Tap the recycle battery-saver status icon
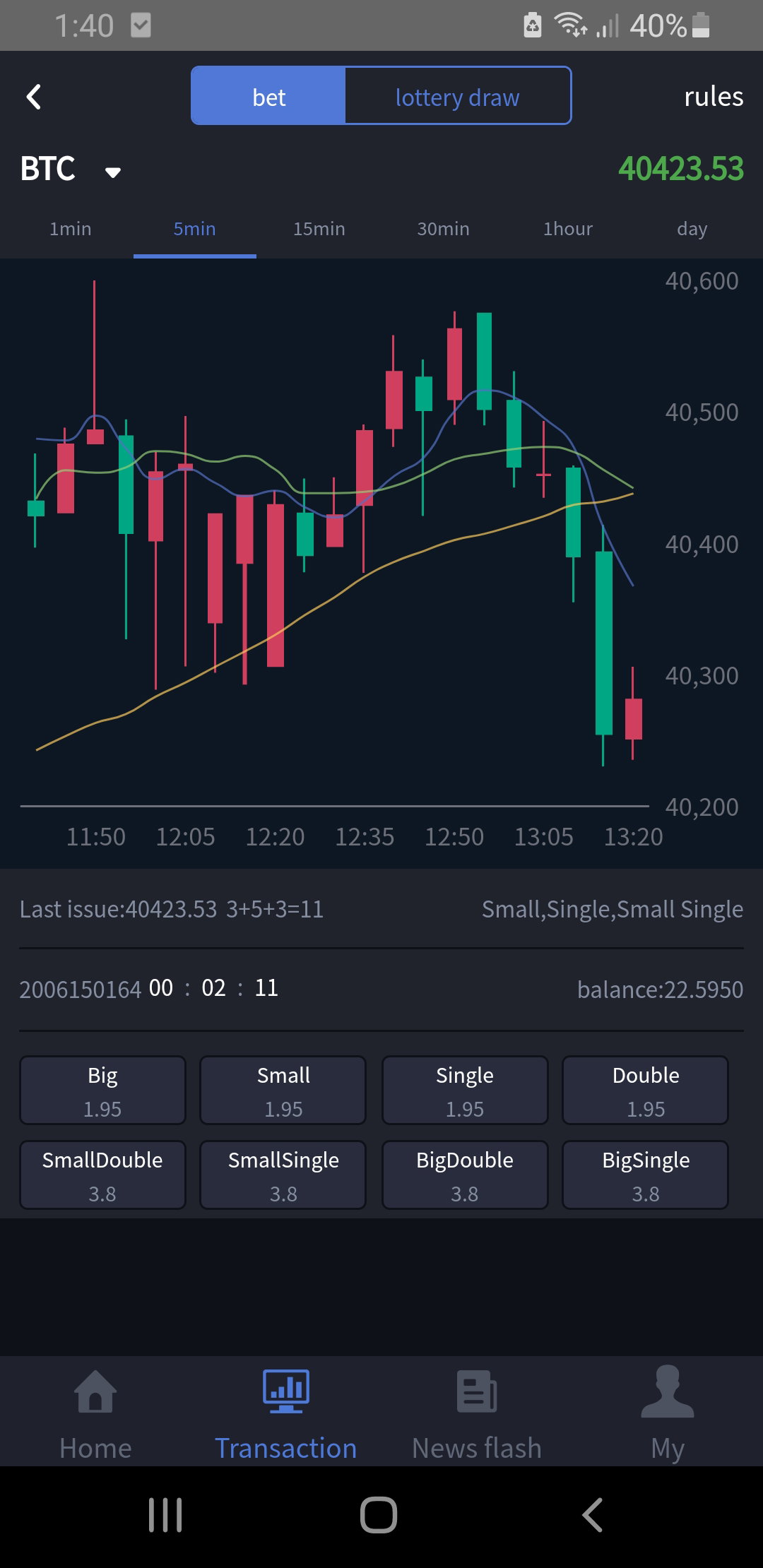 (x=533, y=25)
